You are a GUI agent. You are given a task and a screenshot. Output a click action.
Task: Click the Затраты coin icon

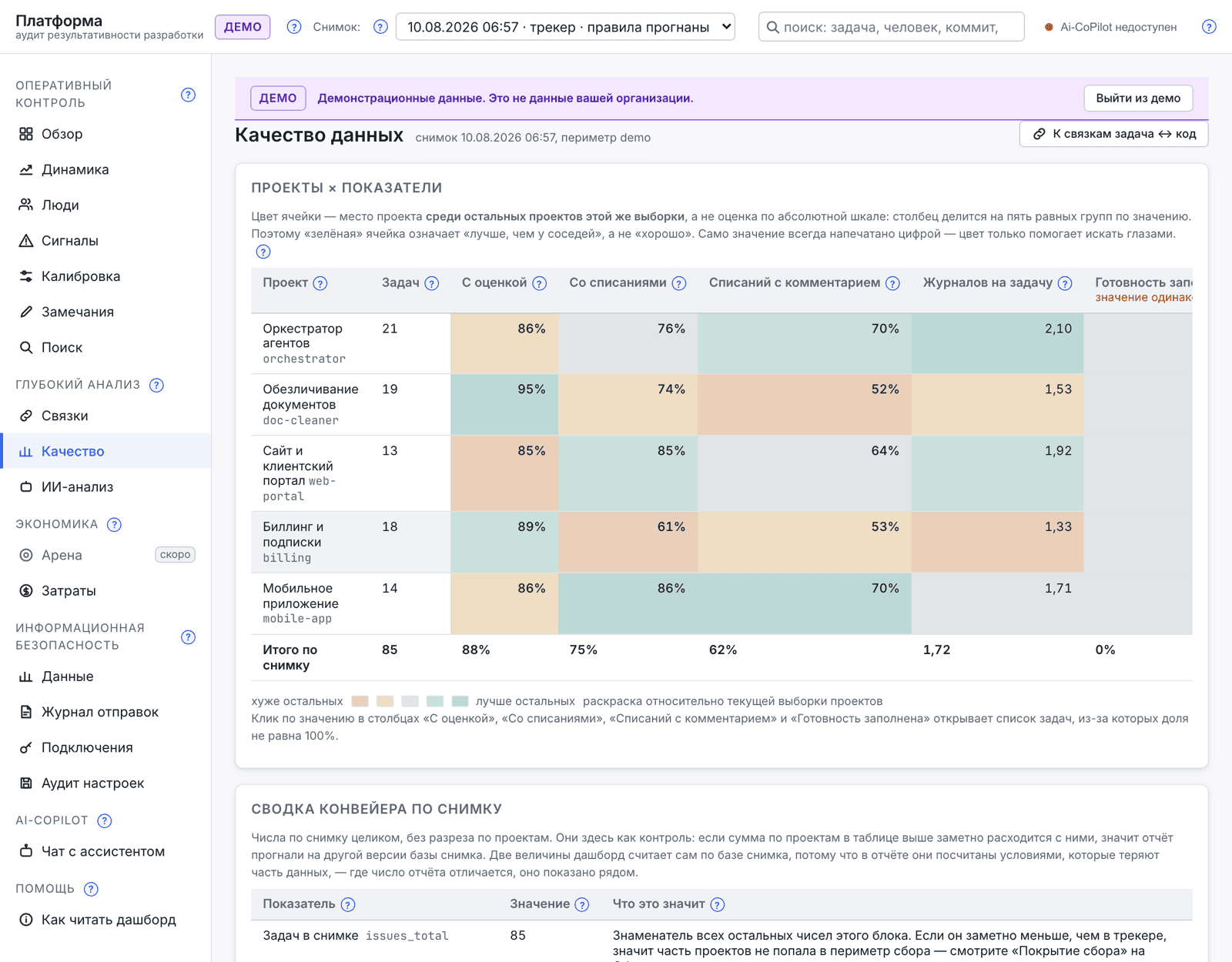[26, 590]
